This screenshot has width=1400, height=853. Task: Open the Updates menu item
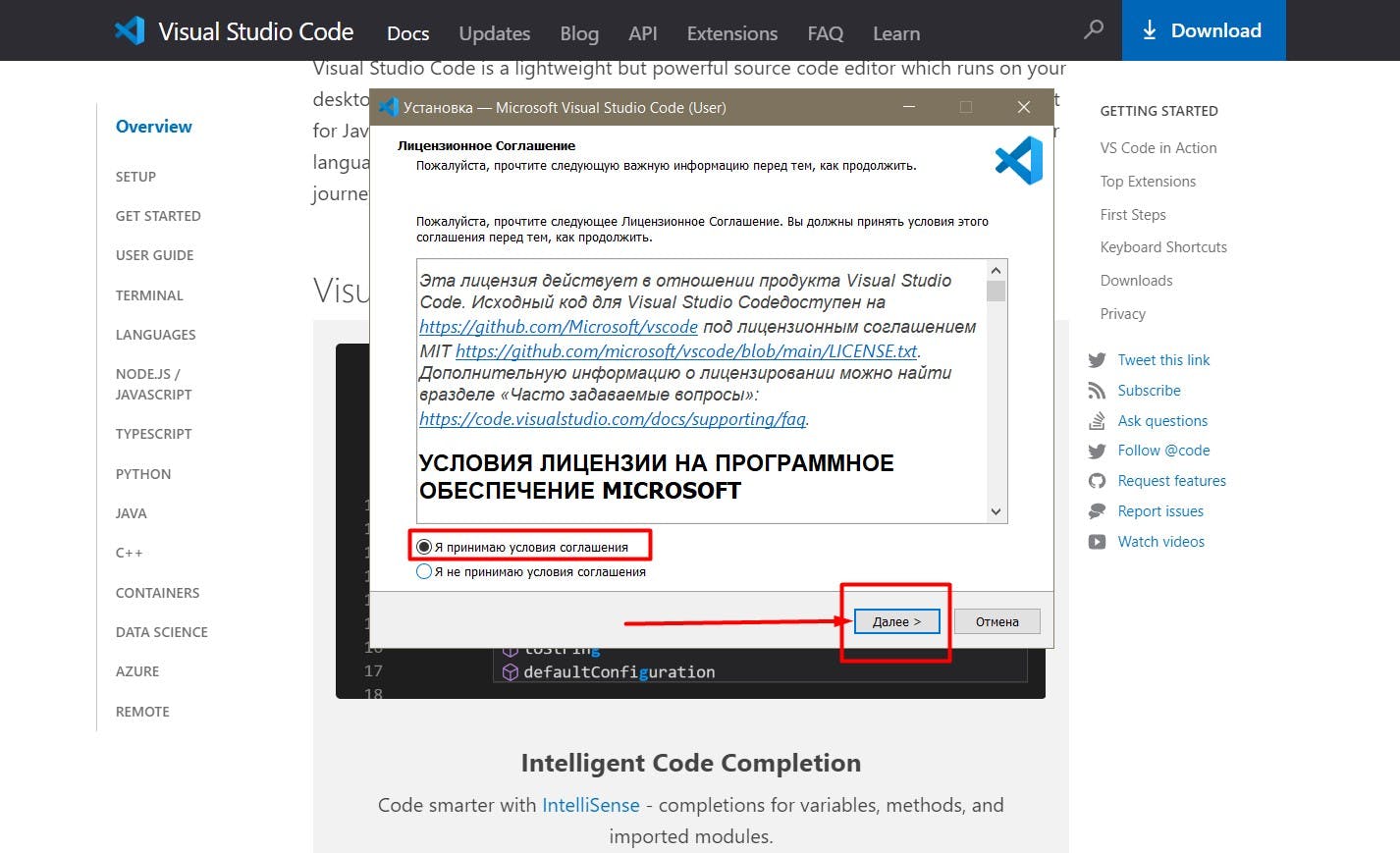[495, 33]
